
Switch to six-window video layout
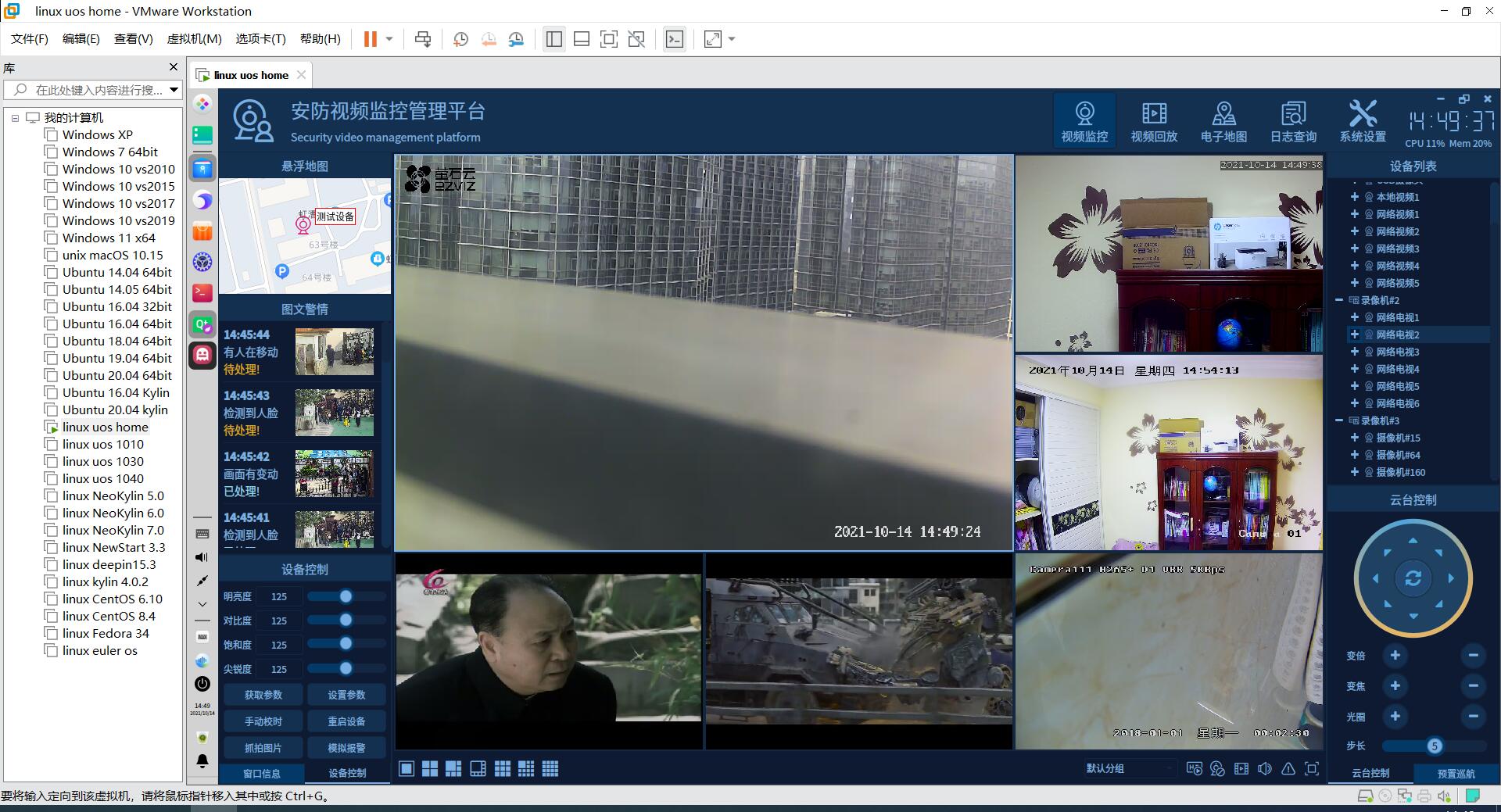[453, 769]
